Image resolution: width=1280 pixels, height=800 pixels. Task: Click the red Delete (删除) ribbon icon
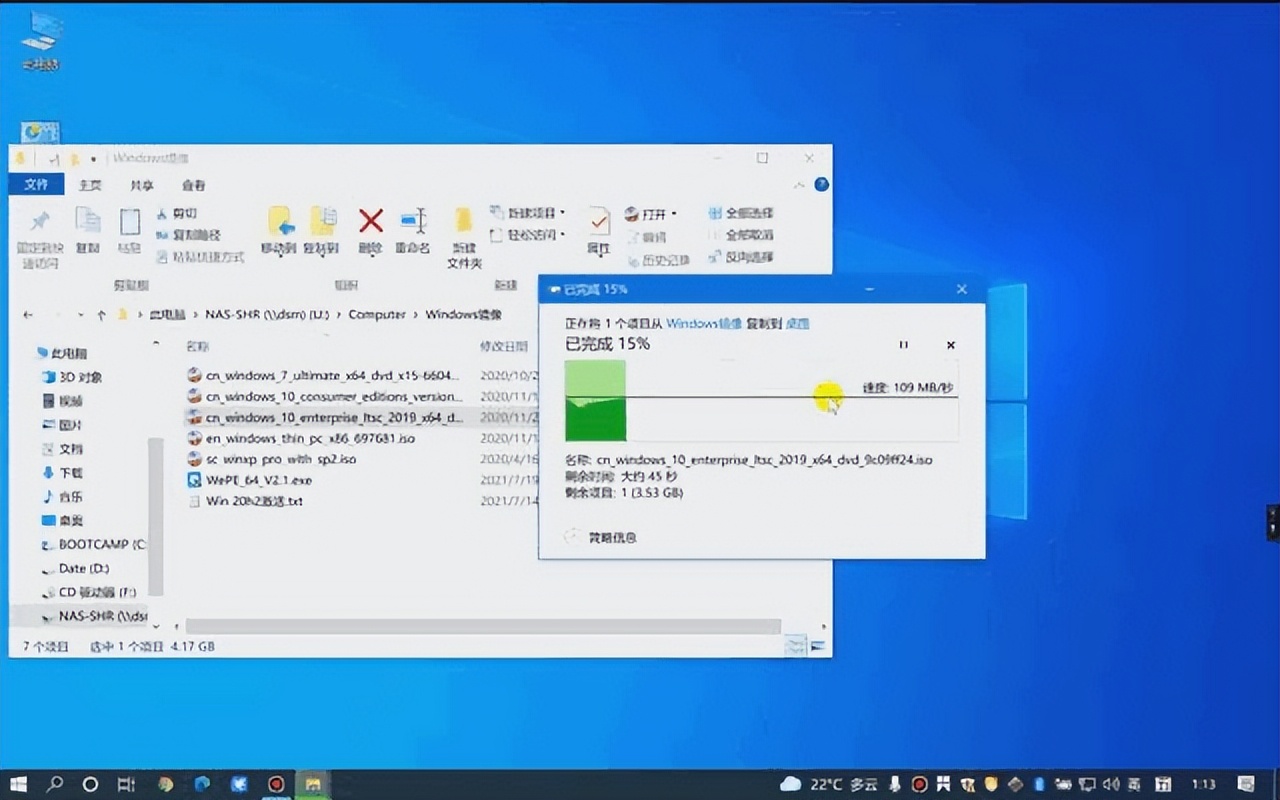tap(371, 222)
